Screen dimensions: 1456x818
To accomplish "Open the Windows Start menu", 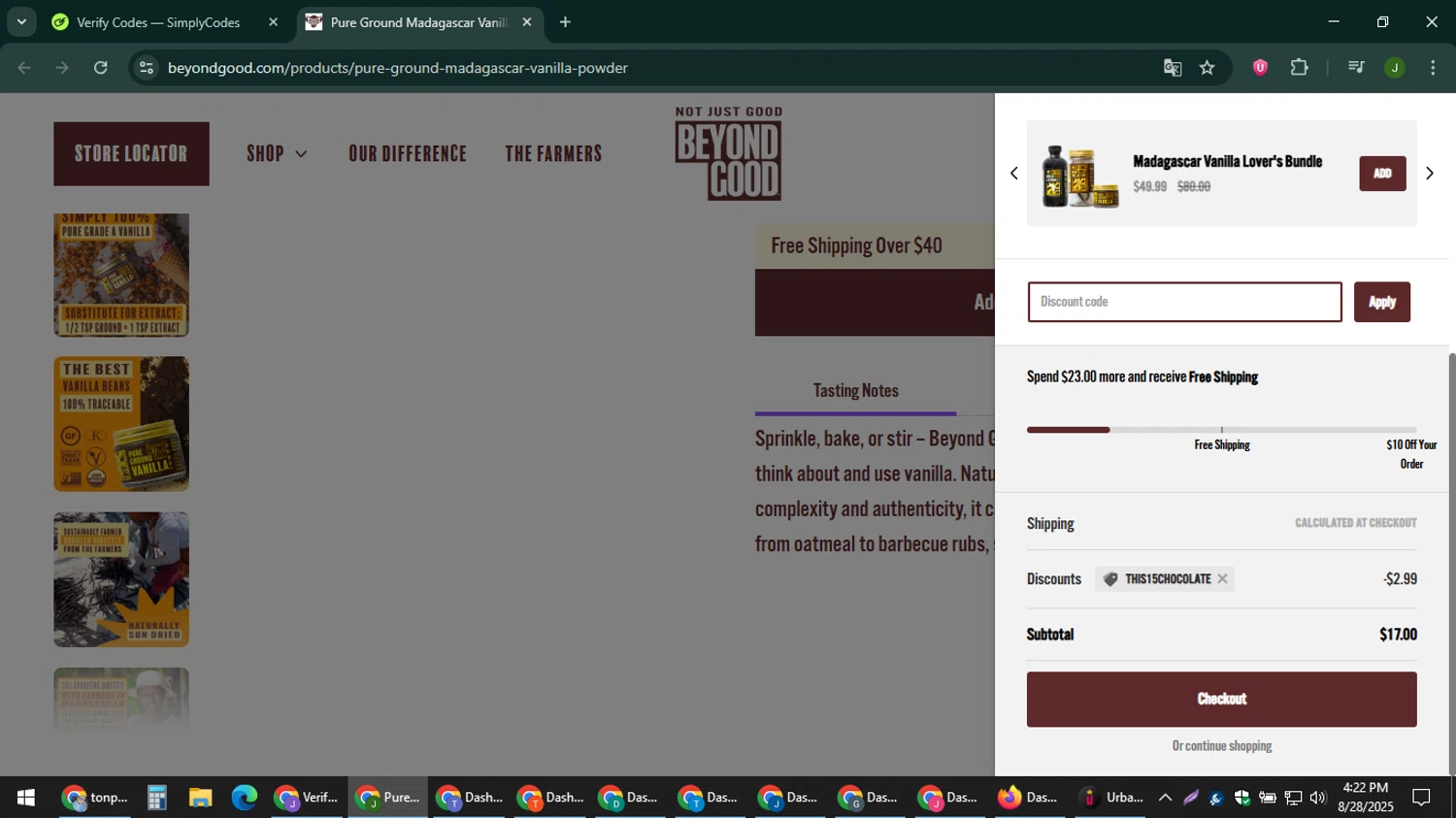I will pos(25,798).
